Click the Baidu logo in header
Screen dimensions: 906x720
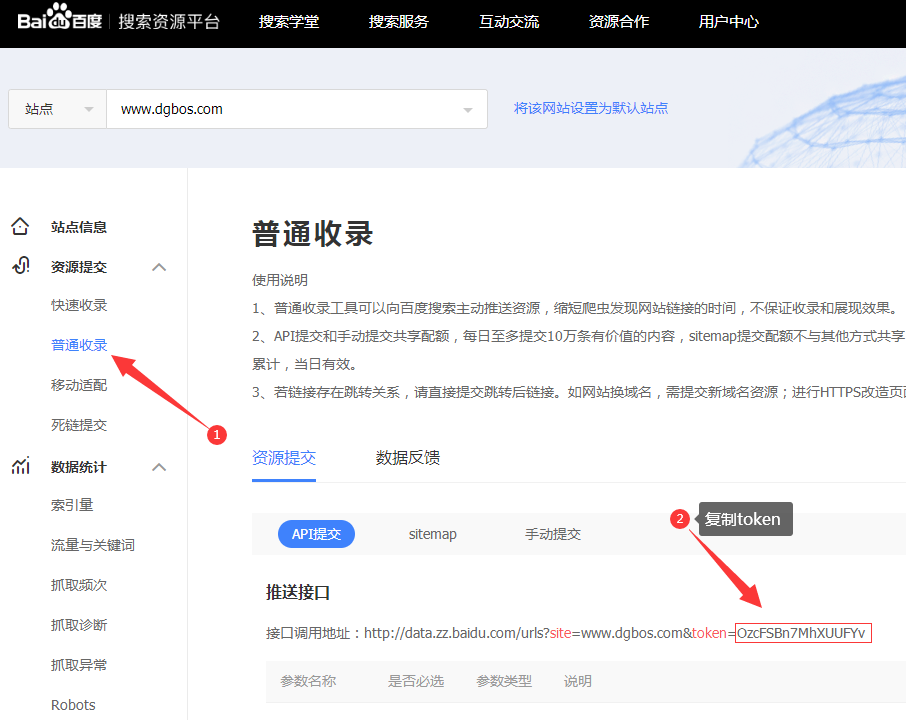point(59,22)
